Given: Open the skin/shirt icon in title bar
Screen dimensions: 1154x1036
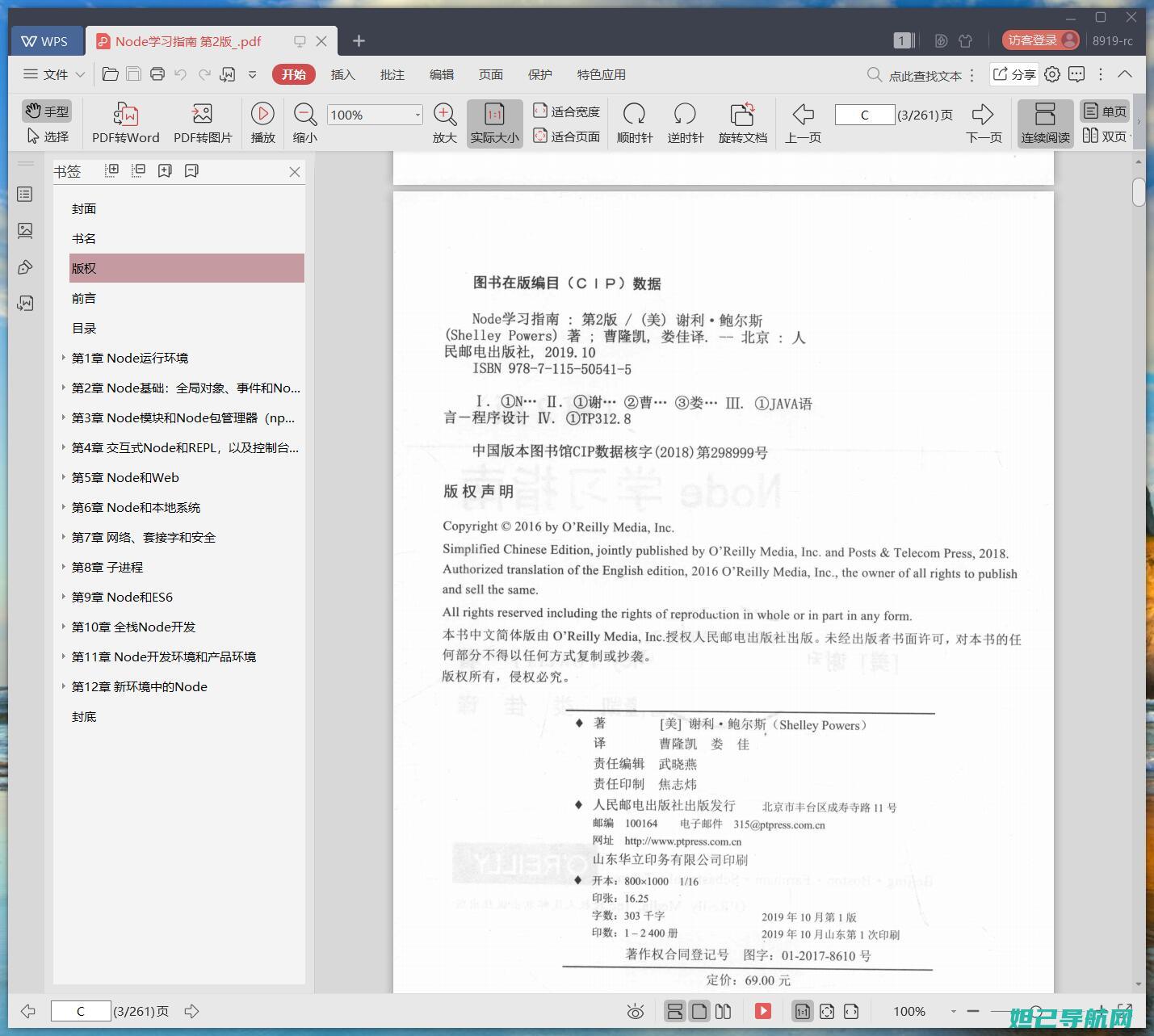Looking at the screenshot, I should coord(966,40).
